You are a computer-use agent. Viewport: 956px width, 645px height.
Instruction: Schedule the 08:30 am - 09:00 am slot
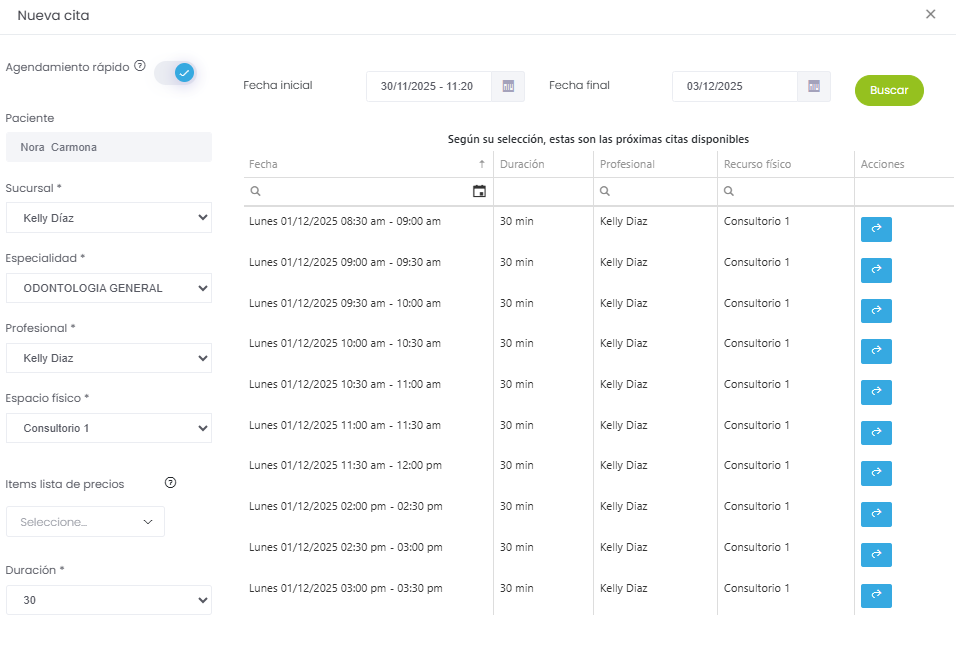[x=876, y=229]
